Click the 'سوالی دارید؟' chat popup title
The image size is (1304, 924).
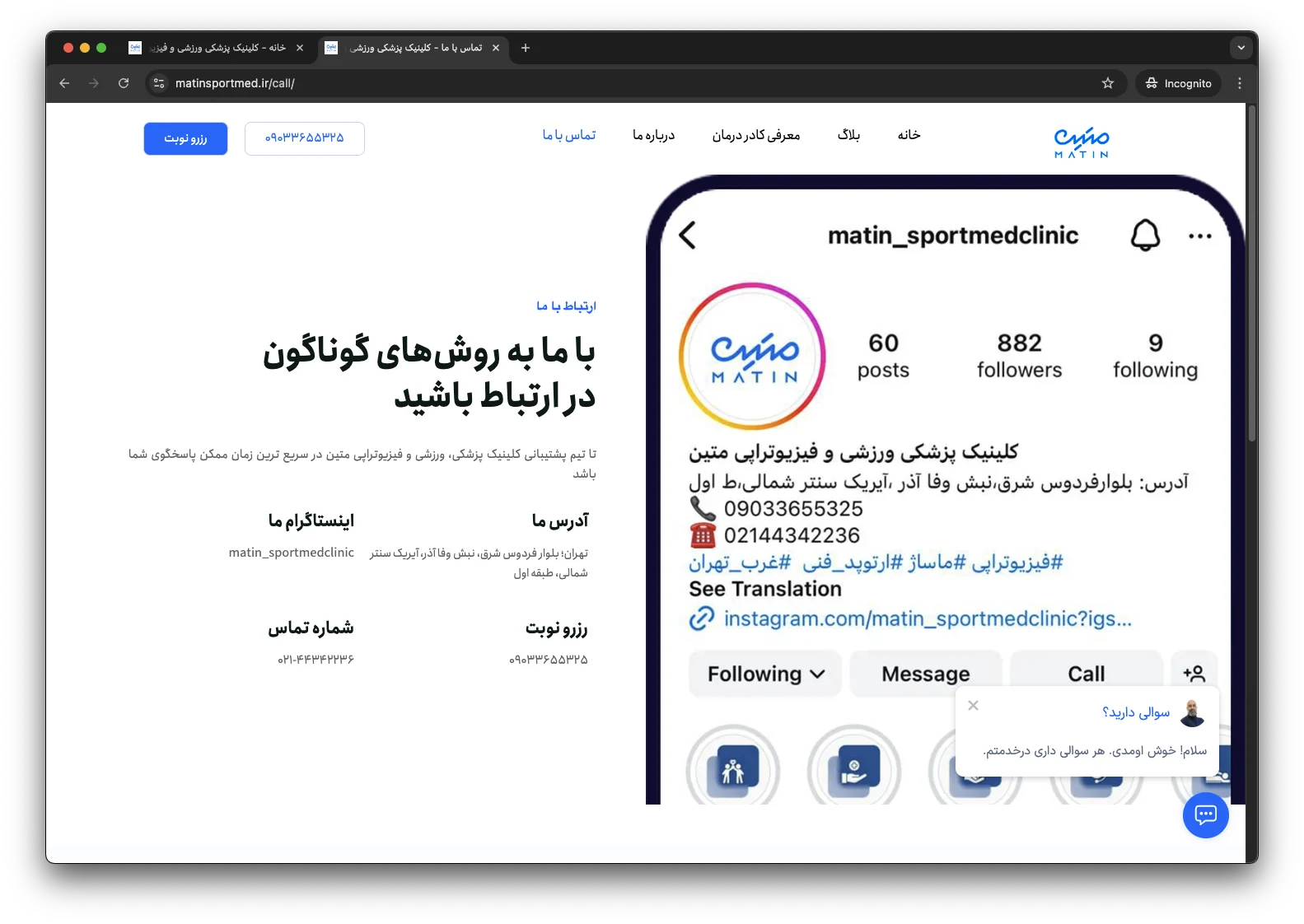point(1136,712)
